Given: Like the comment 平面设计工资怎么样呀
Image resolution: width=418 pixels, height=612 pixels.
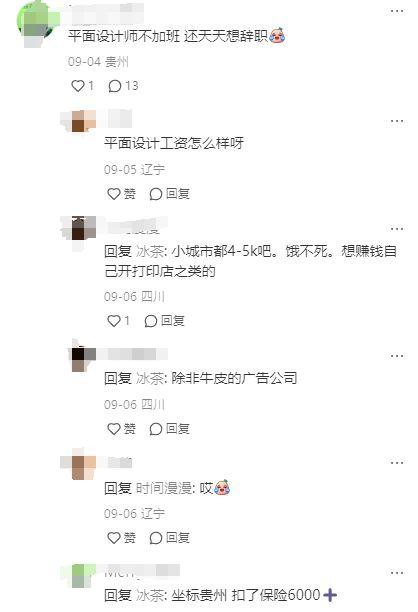Looking at the screenshot, I should click(x=121, y=194).
